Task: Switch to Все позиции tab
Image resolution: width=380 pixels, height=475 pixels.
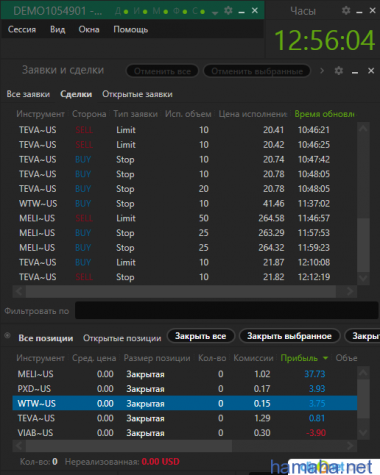Action: click(46, 338)
